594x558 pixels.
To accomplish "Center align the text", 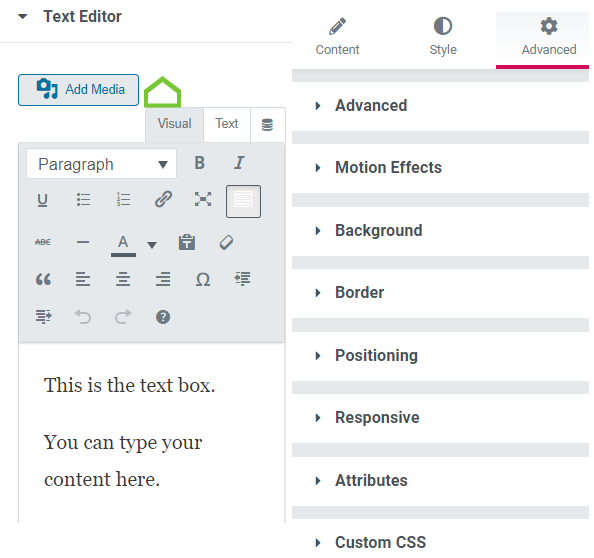I will coord(123,280).
